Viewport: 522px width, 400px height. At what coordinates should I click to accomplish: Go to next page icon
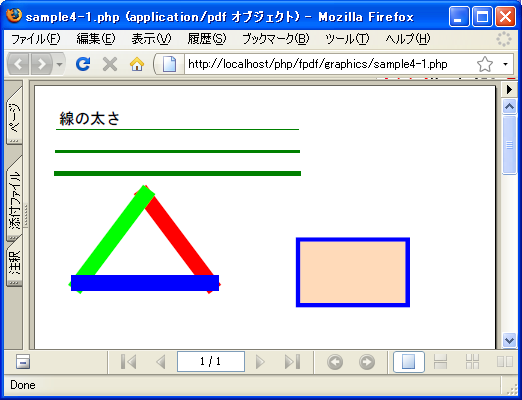pos(260,362)
